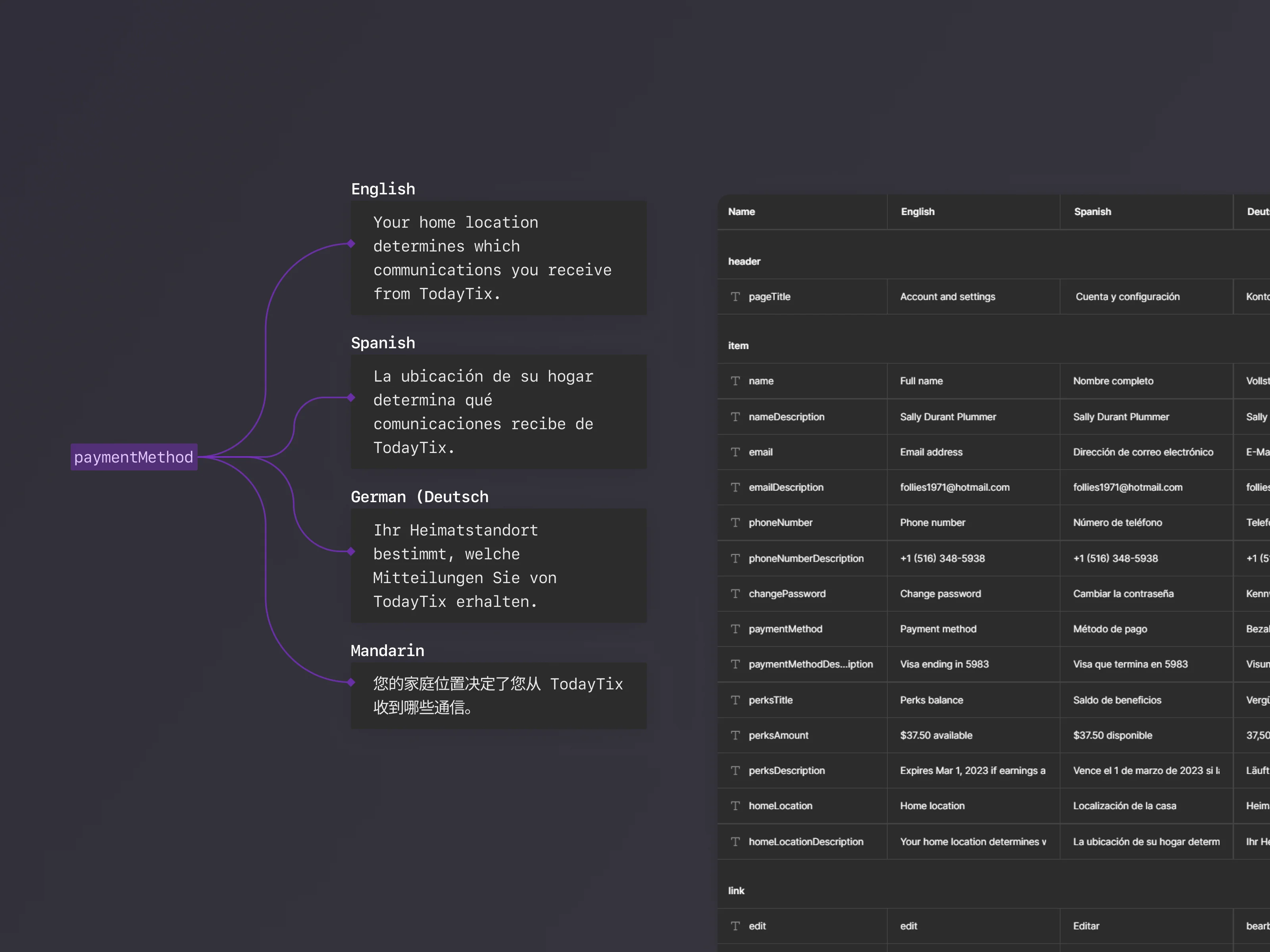Select the purple paymentMethod node label
The image size is (1270, 952).
(134, 457)
